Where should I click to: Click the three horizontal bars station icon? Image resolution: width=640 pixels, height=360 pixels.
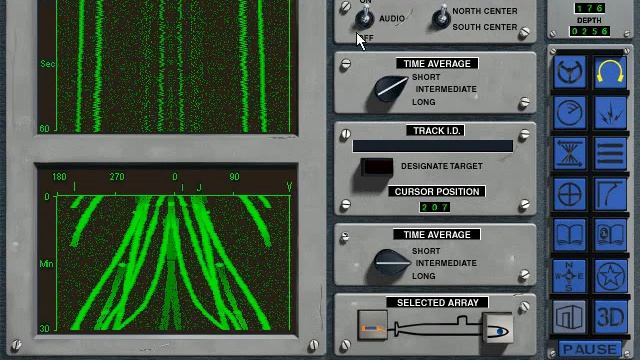[x=610, y=153]
